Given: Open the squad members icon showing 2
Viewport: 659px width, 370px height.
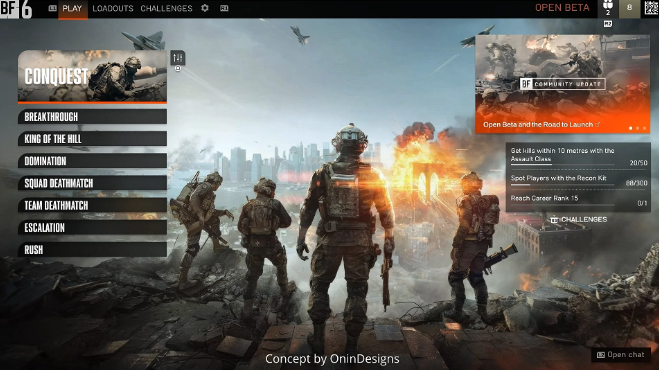Looking at the screenshot, I should [x=608, y=8].
